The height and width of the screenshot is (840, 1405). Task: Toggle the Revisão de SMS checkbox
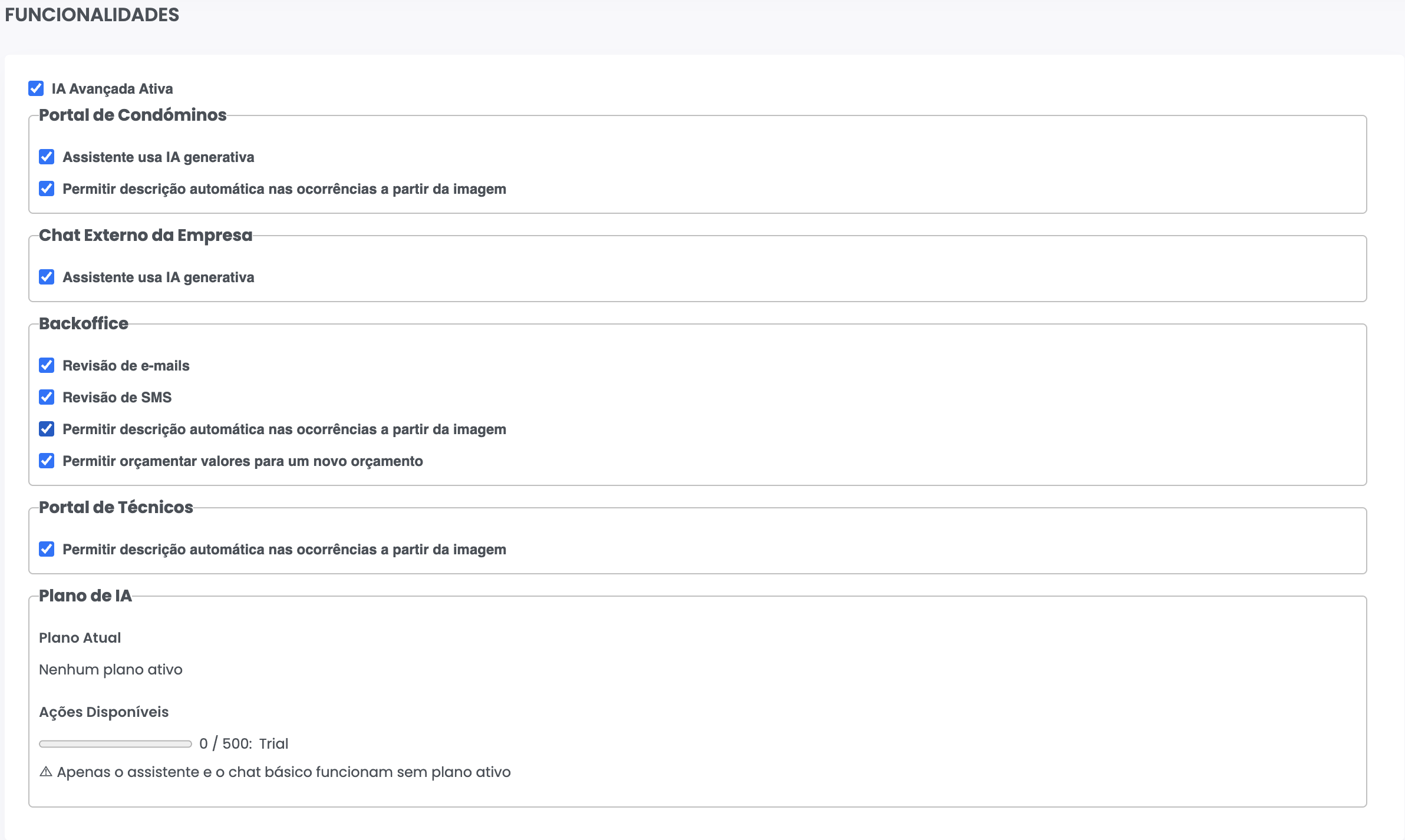[x=47, y=397]
